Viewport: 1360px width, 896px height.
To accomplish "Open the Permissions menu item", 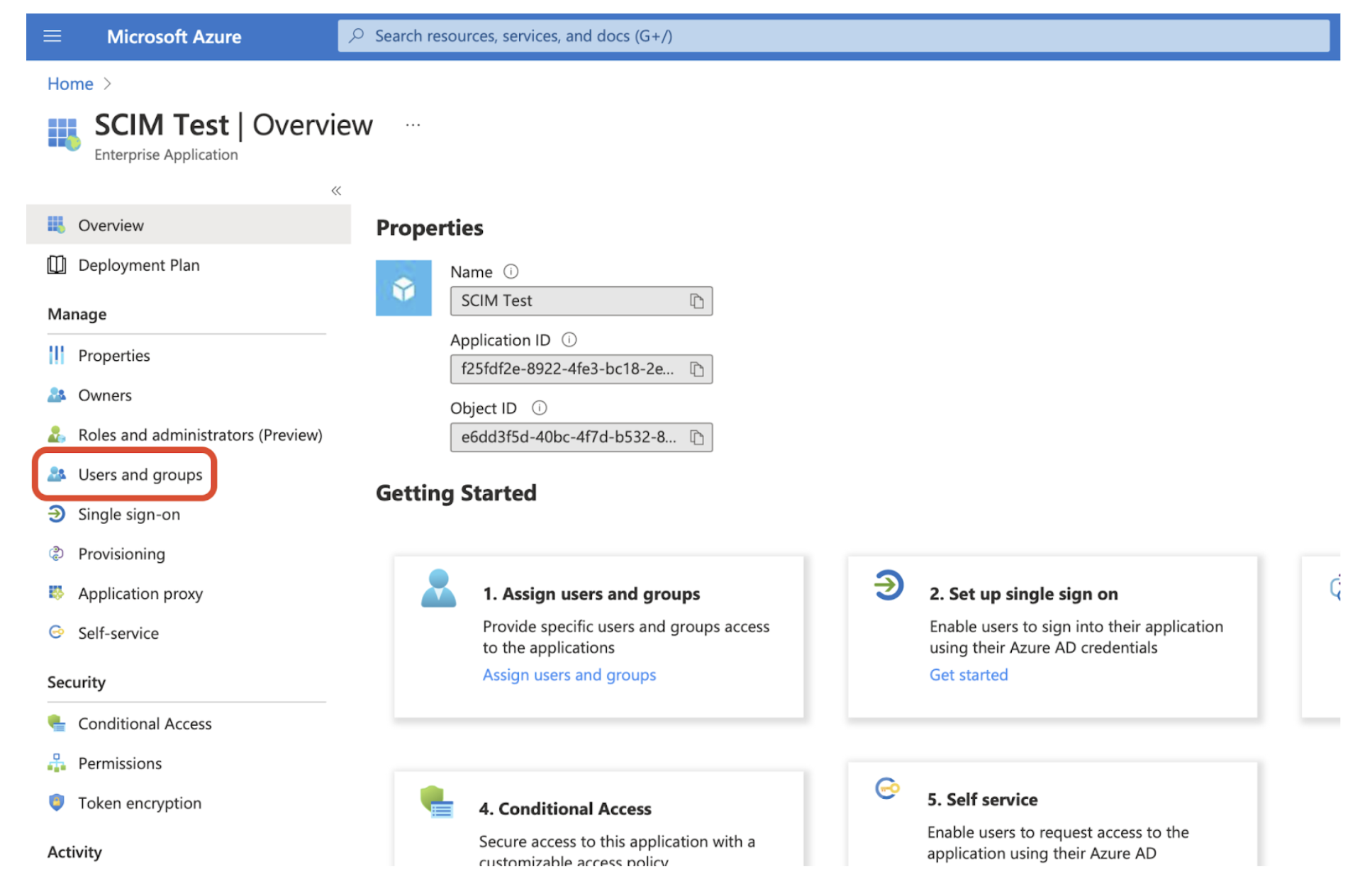I will tap(120, 763).
